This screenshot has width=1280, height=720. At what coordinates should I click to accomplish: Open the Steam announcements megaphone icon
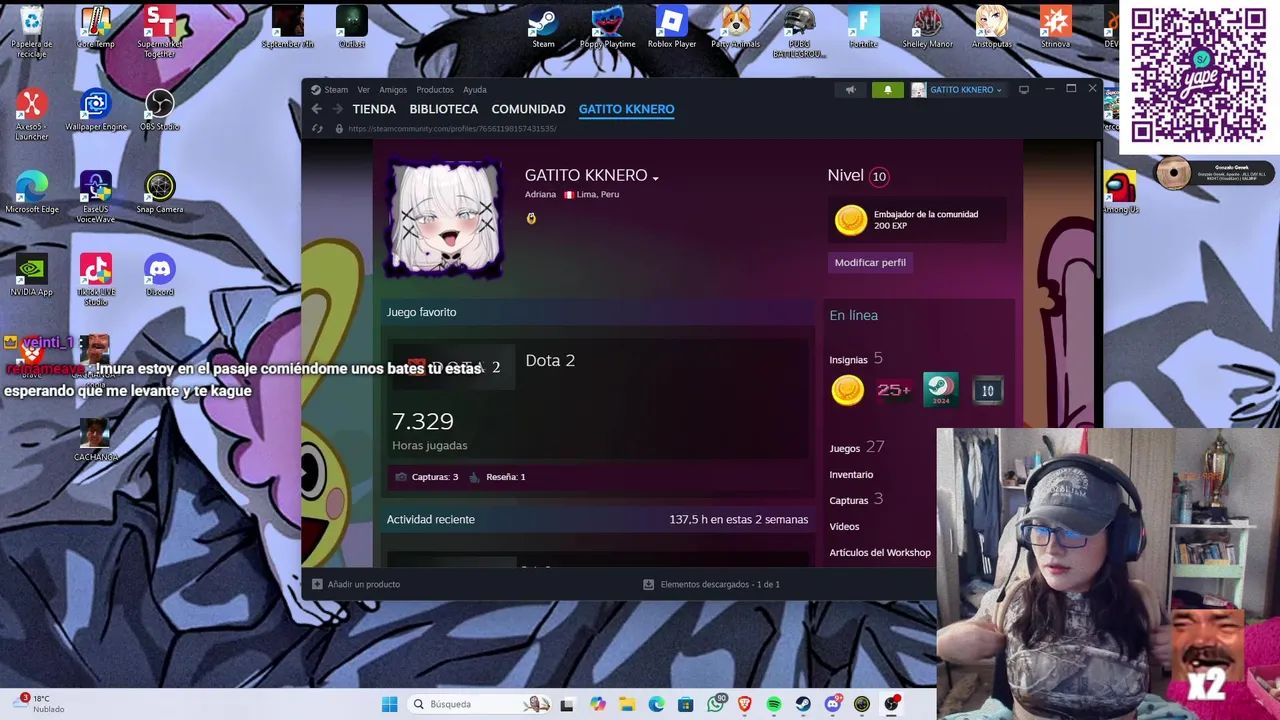[x=851, y=90]
